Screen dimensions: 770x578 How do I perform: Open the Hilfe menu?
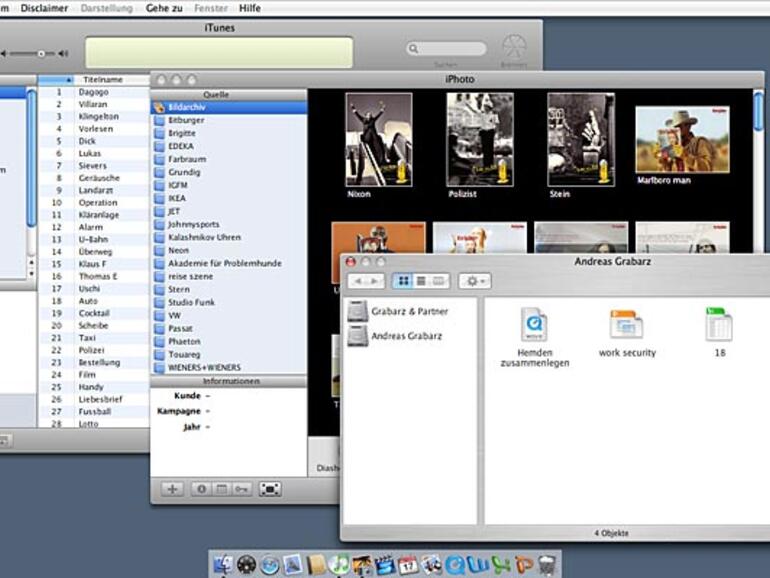249,8
